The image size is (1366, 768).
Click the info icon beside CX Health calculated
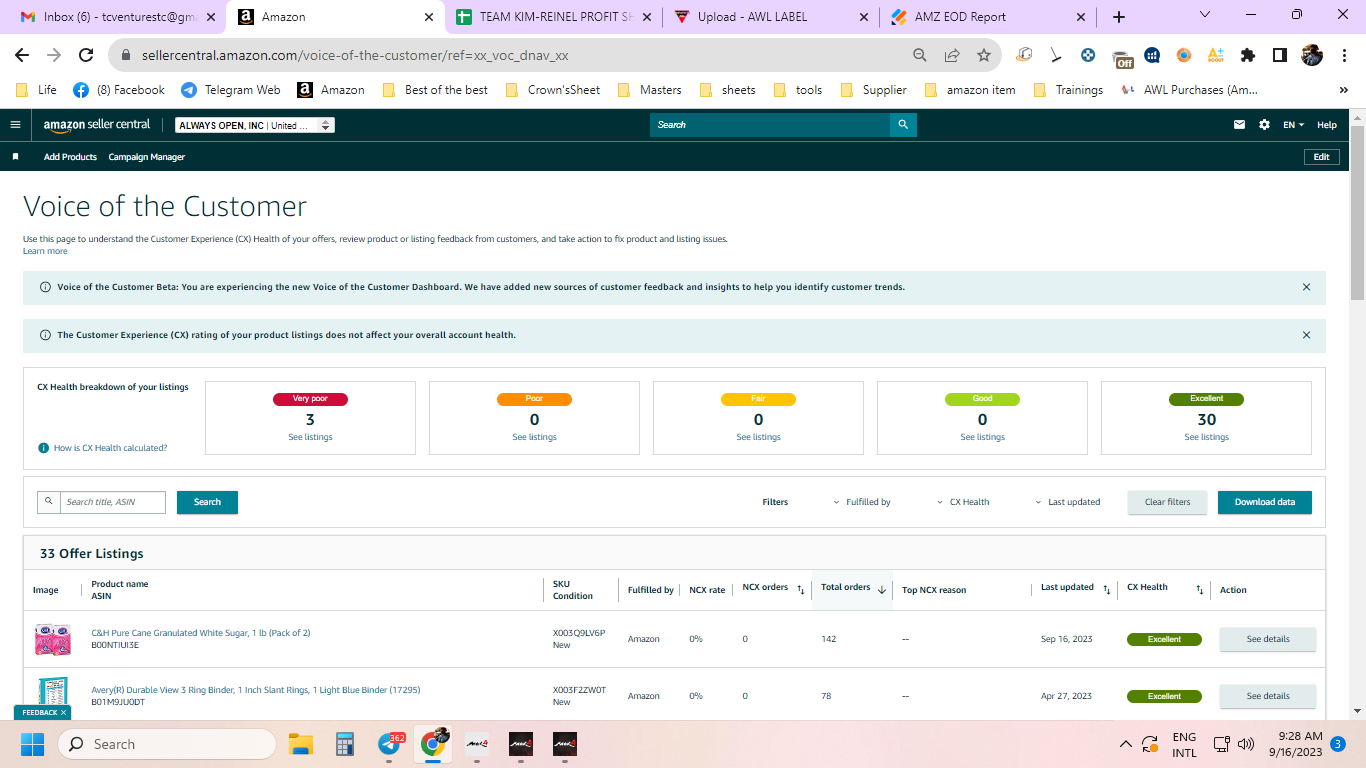pyautogui.click(x=43, y=448)
